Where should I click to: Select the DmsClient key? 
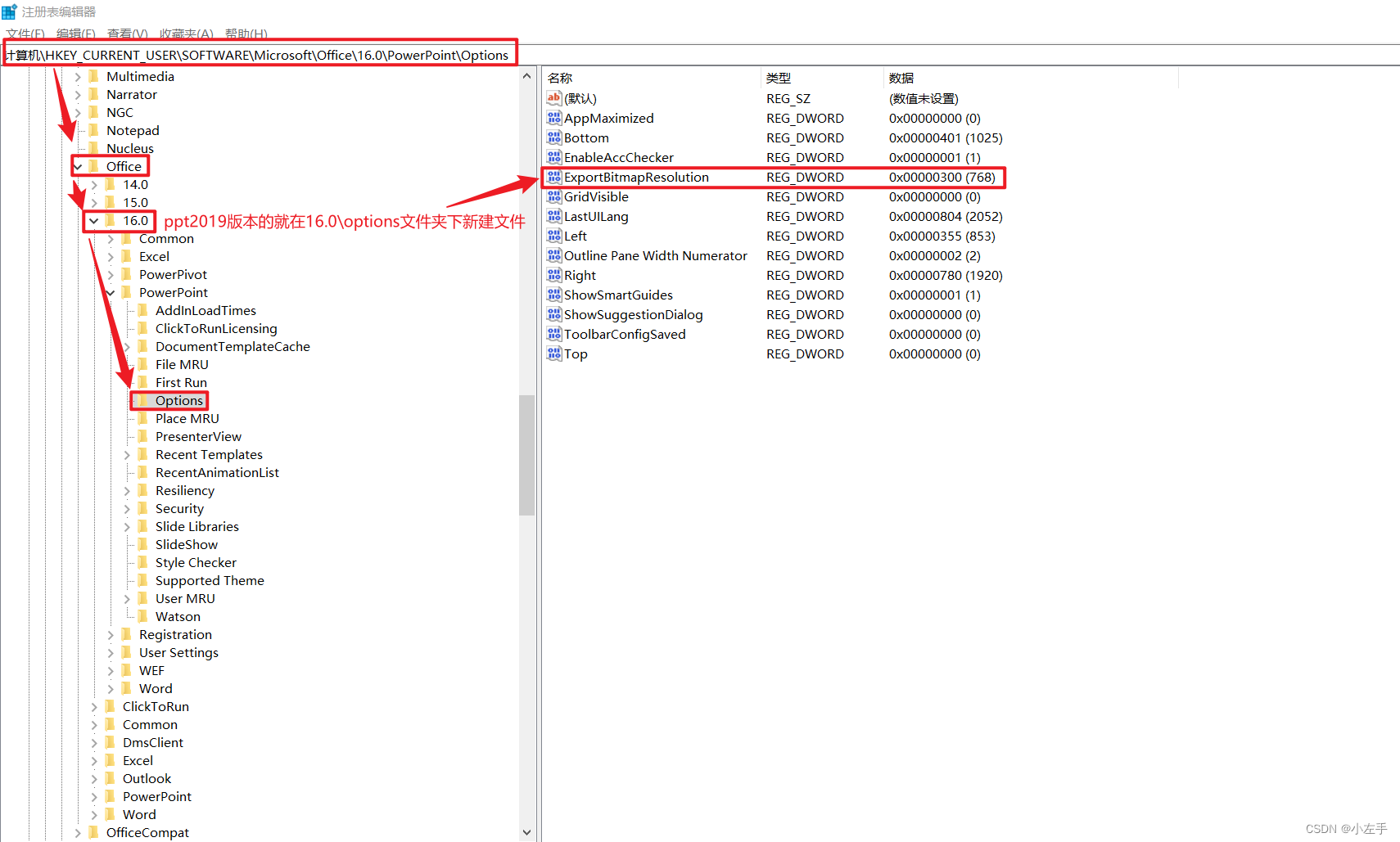point(153,742)
